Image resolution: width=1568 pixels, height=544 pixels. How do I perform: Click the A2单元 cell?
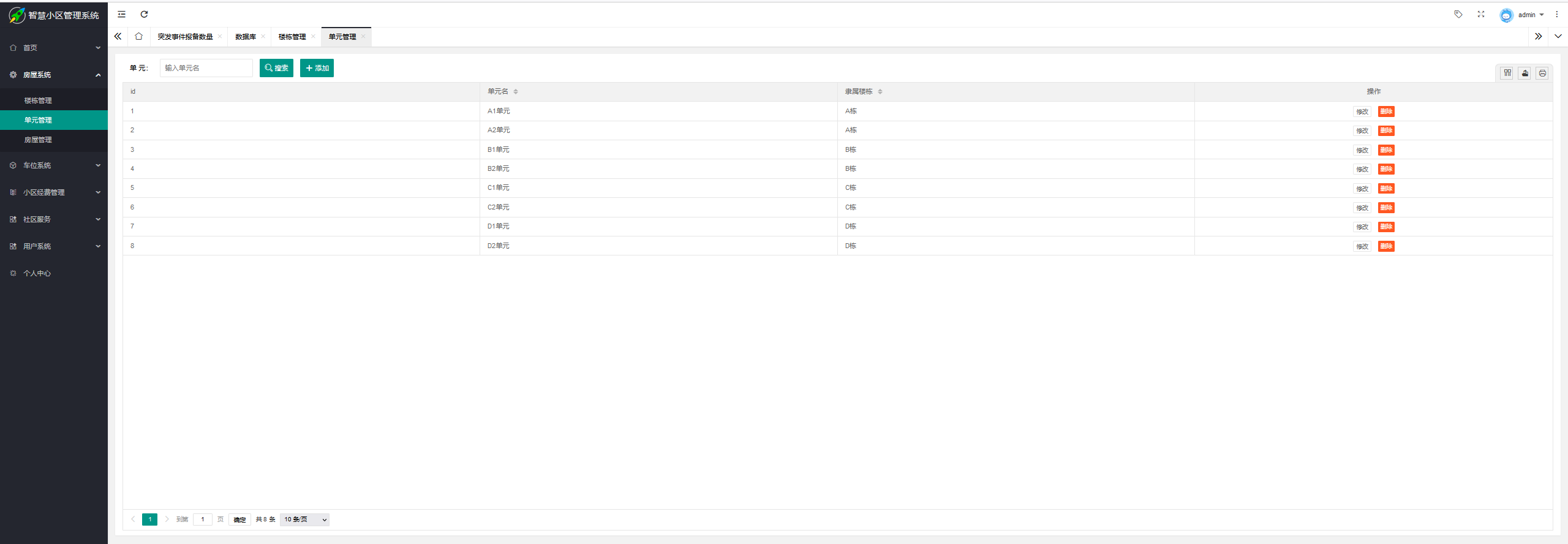tap(658, 130)
